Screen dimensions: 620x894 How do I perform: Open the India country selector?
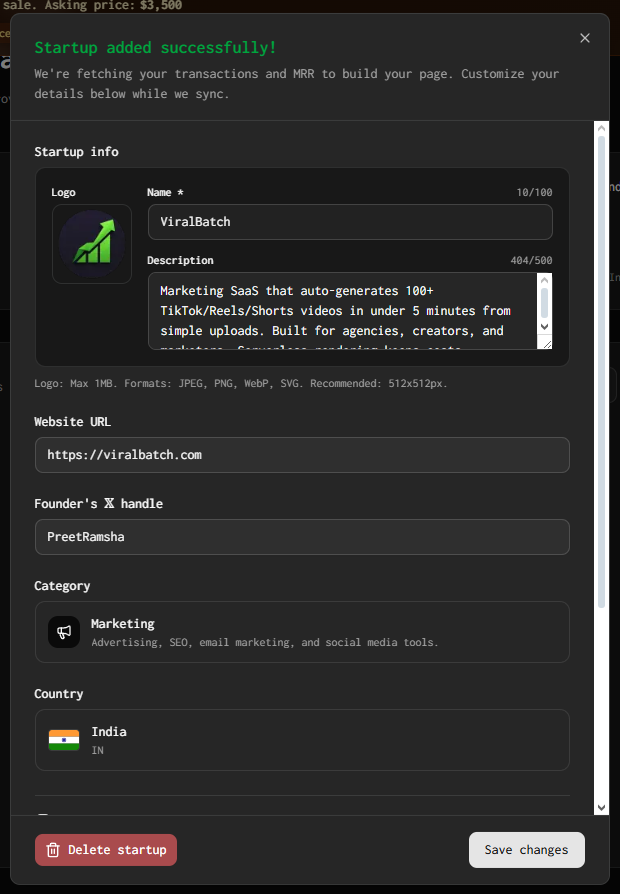[302, 740]
